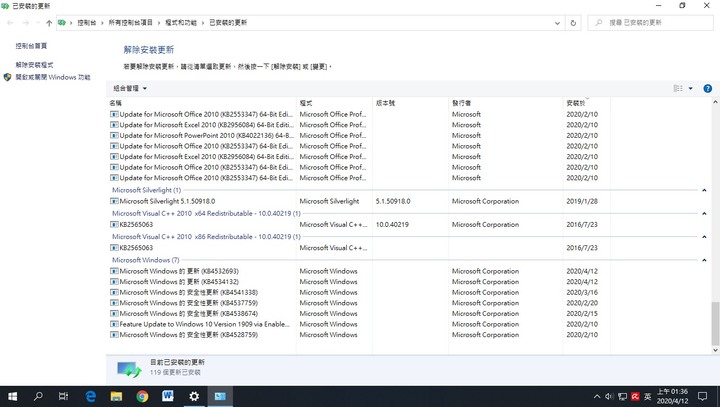Click the forward navigation arrow
720x407 pixels.
click(x=26, y=23)
